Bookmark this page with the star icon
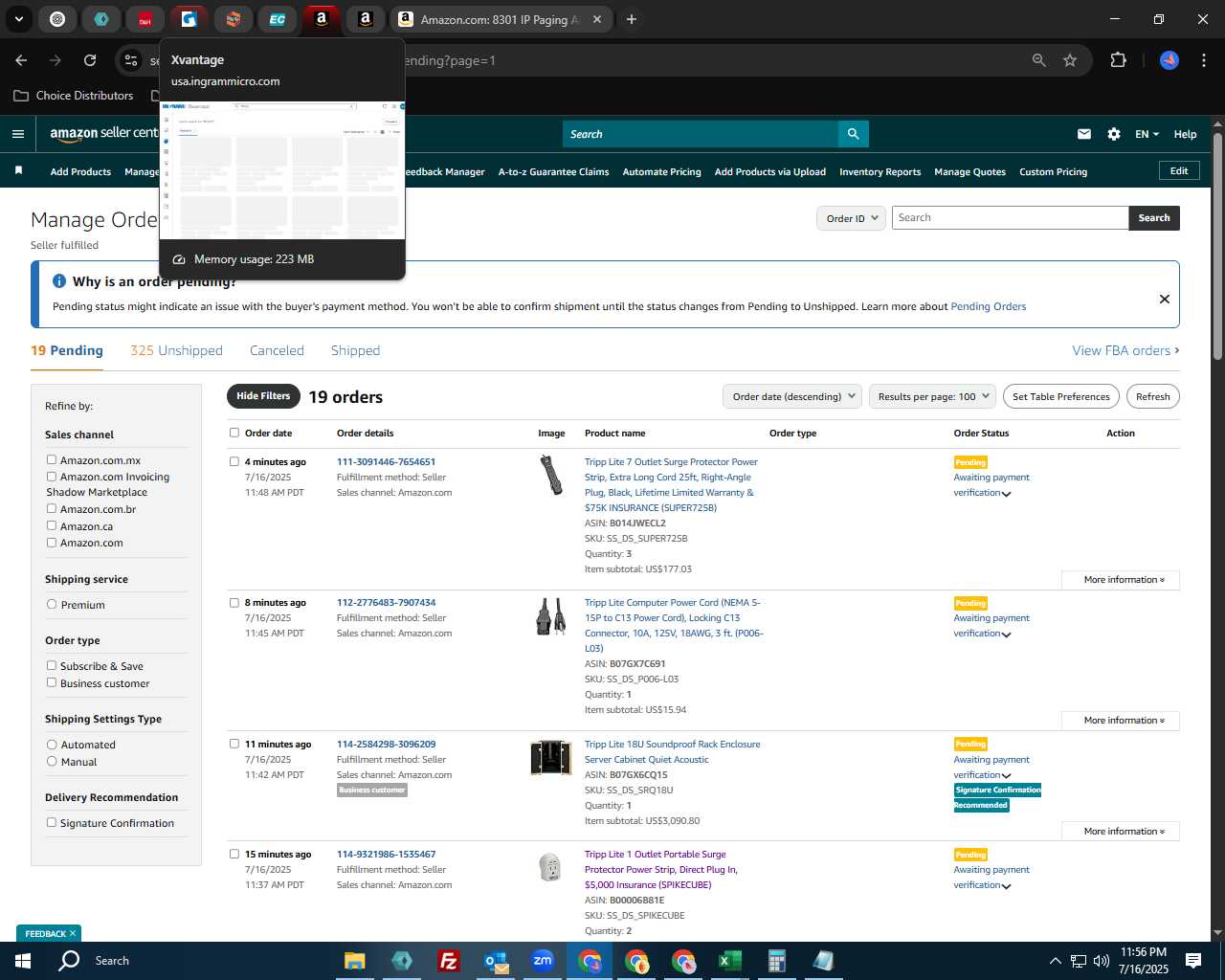The width and height of the screenshot is (1225, 980). point(1070,60)
